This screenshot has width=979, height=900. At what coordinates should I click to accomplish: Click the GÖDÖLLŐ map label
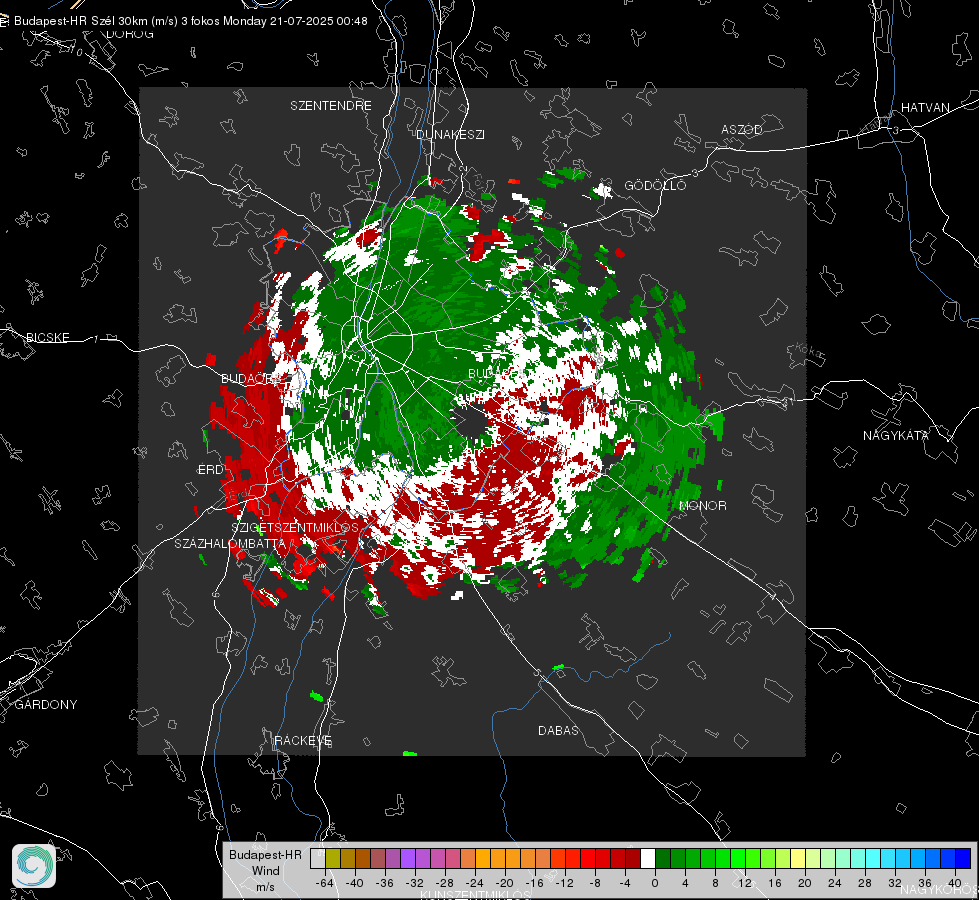point(656,185)
